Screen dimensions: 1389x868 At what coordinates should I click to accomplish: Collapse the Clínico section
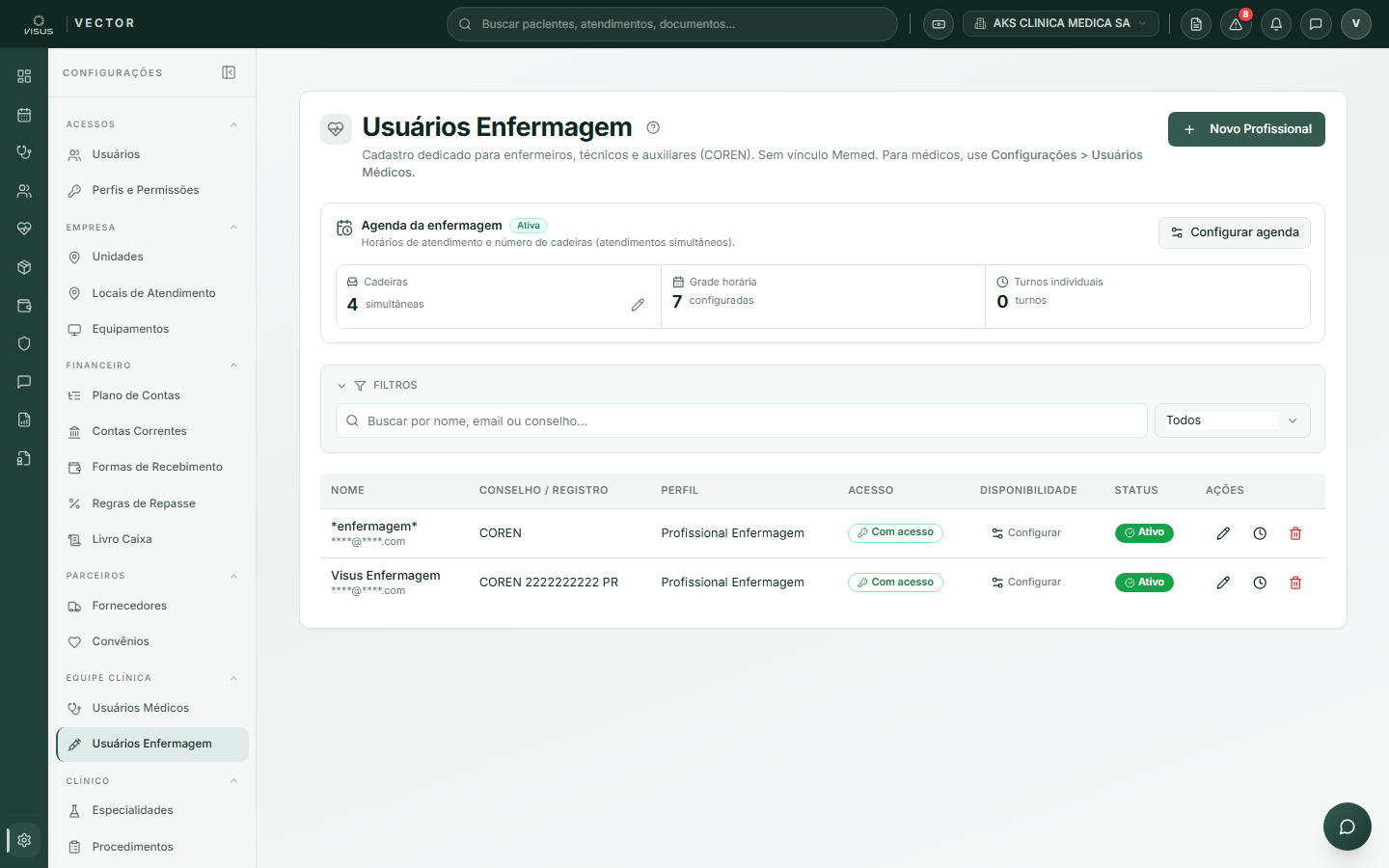coord(233,781)
